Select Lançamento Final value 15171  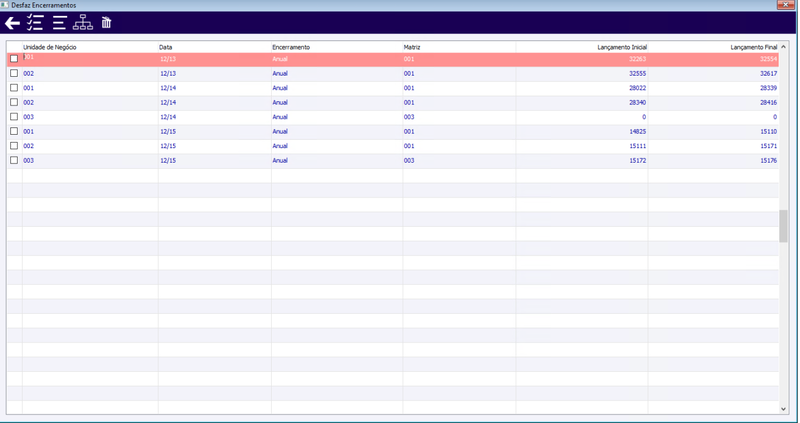pyautogui.click(x=768, y=146)
